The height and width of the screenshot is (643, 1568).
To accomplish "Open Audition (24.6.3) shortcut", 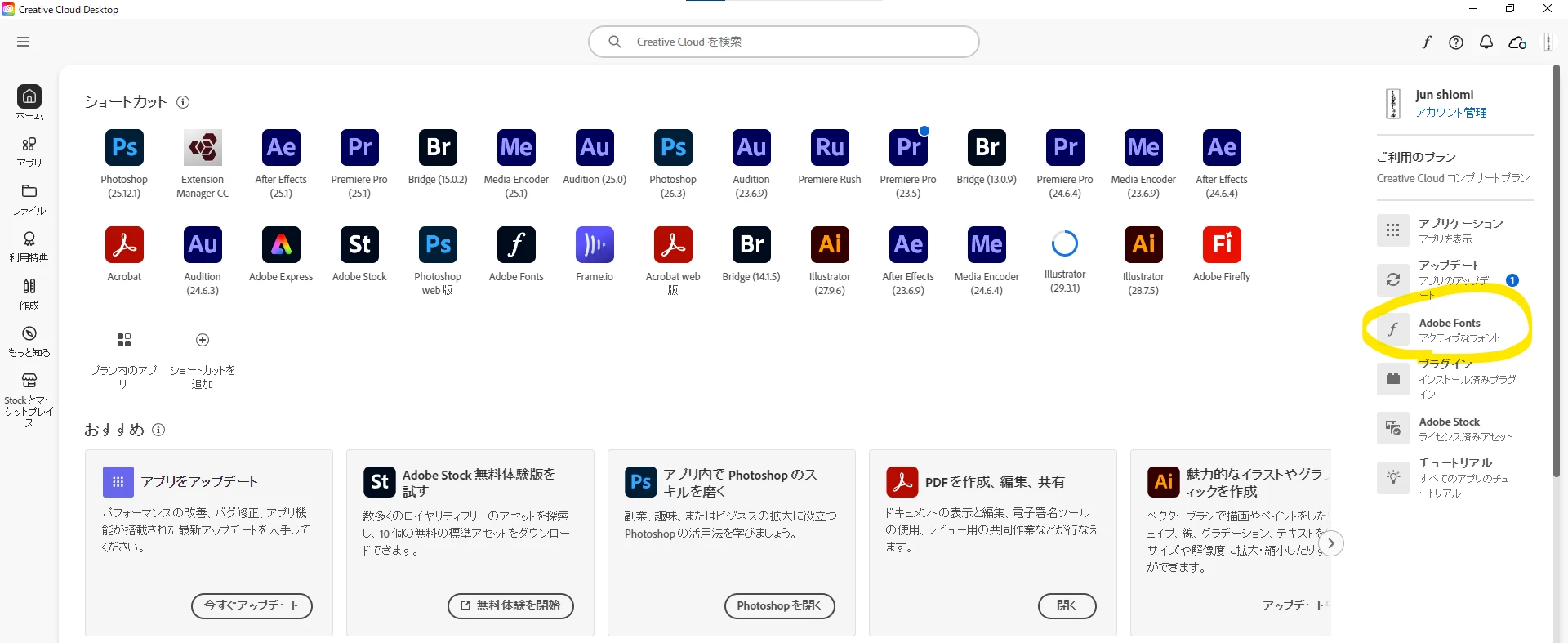I will pyautogui.click(x=203, y=245).
